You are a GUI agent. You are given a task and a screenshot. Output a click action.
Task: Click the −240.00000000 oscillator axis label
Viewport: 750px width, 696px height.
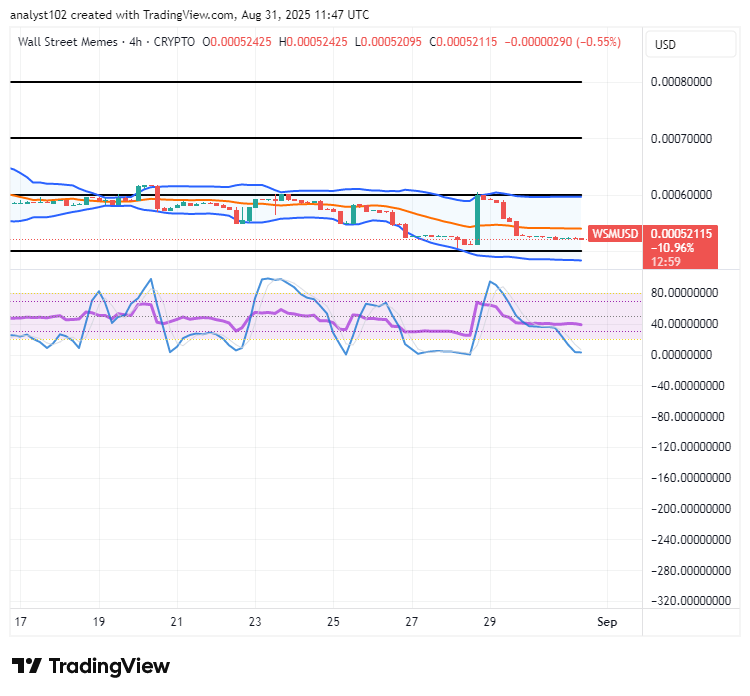point(691,540)
